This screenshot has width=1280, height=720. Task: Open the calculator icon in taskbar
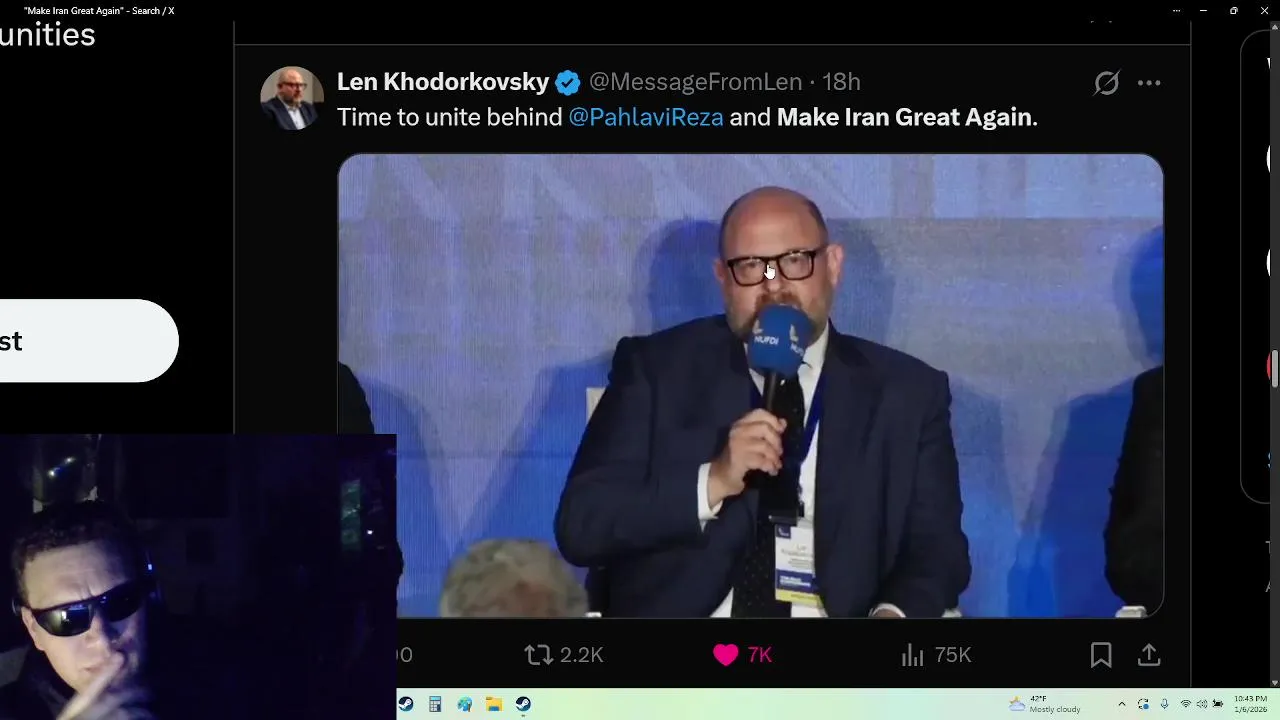click(x=435, y=704)
